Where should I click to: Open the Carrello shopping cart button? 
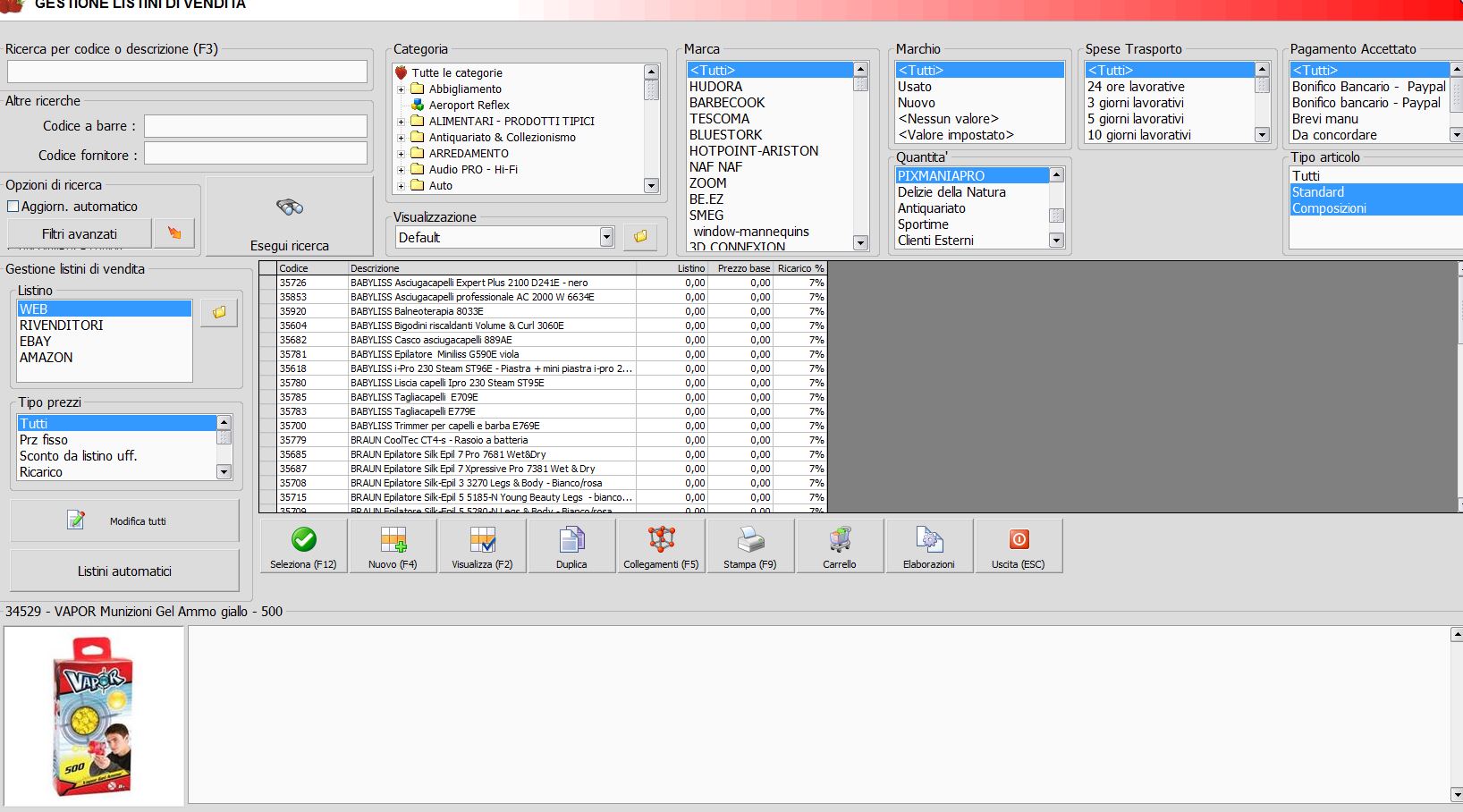click(x=840, y=546)
